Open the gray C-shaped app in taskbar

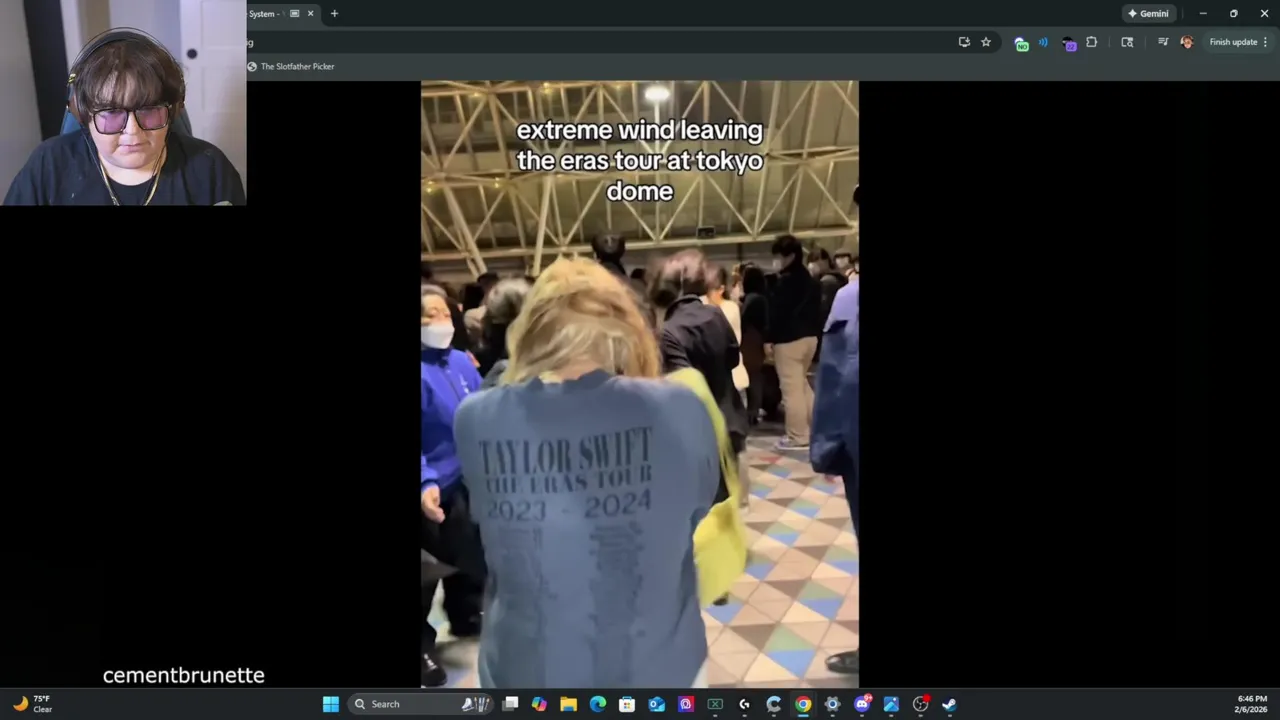tap(773, 704)
